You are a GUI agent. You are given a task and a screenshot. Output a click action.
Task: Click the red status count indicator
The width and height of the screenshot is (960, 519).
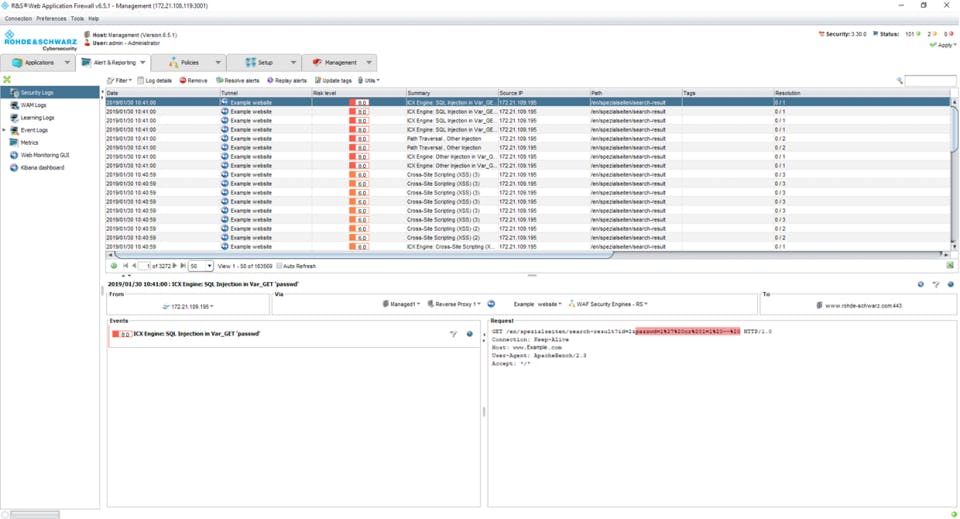click(x=948, y=34)
